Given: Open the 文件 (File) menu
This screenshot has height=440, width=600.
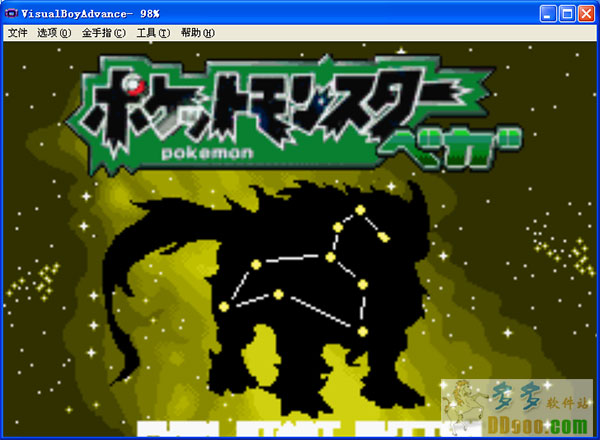Looking at the screenshot, I should (18, 33).
